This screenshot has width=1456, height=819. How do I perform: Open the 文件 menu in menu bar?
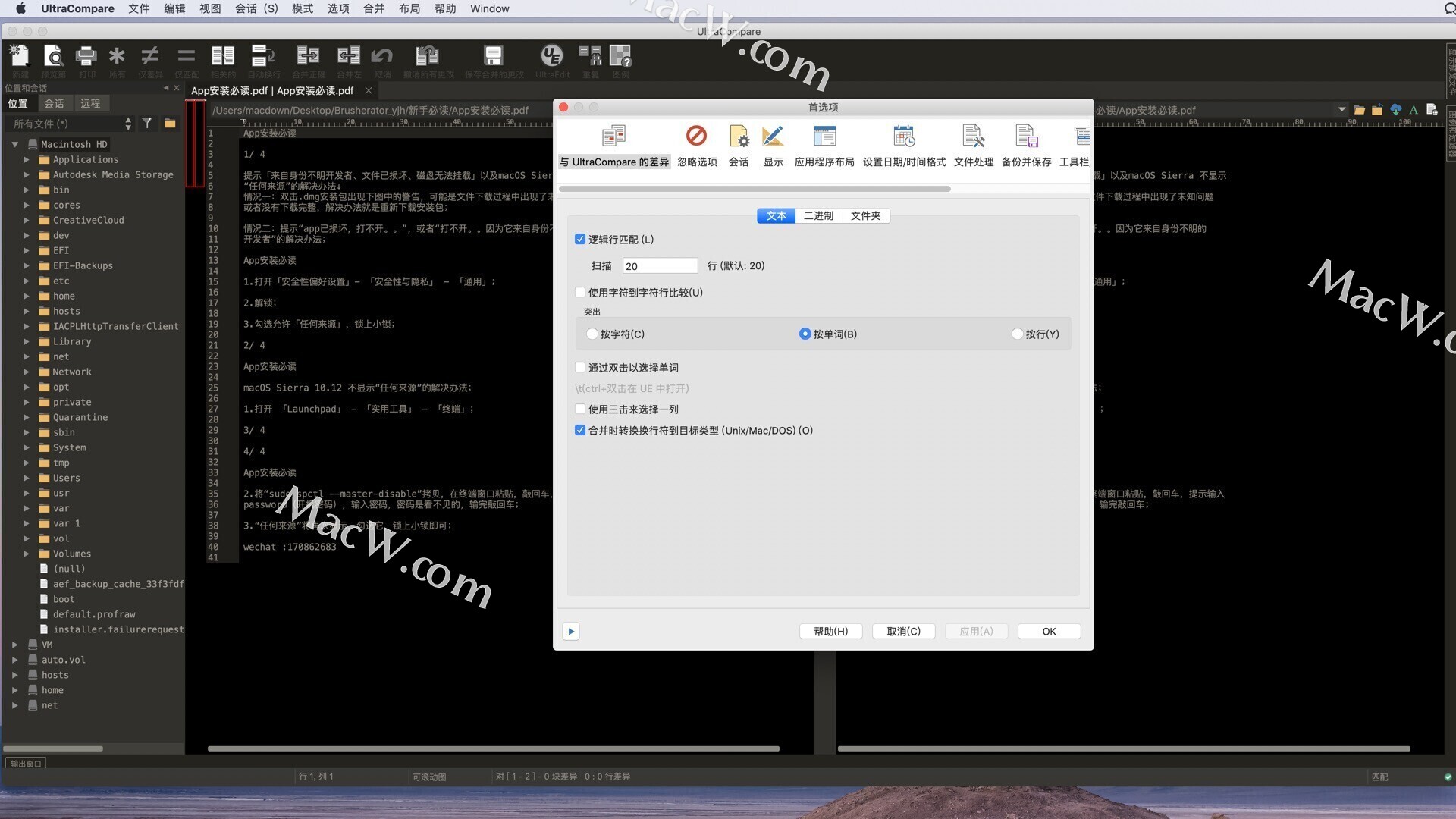(x=139, y=8)
